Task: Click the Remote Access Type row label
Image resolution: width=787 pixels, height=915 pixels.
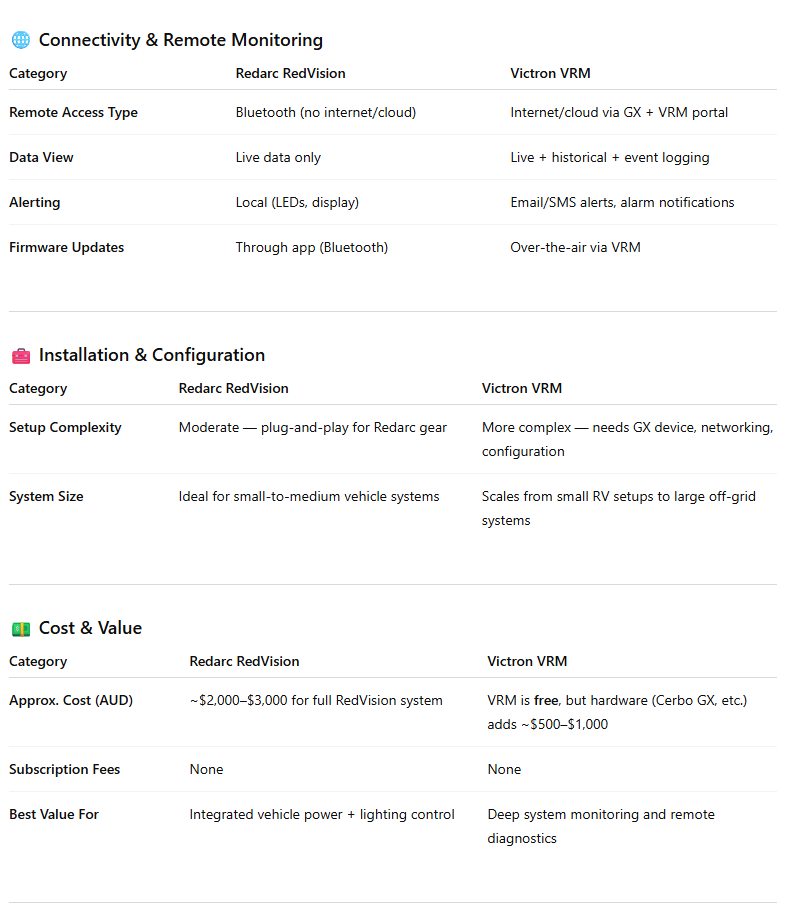Action: coord(73,113)
